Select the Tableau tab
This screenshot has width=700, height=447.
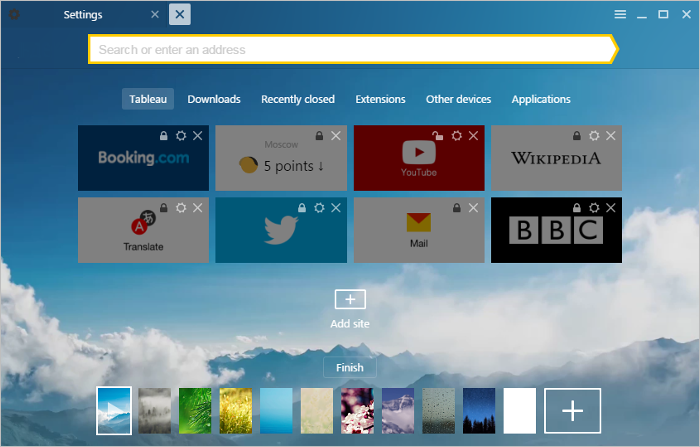point(148,99)
